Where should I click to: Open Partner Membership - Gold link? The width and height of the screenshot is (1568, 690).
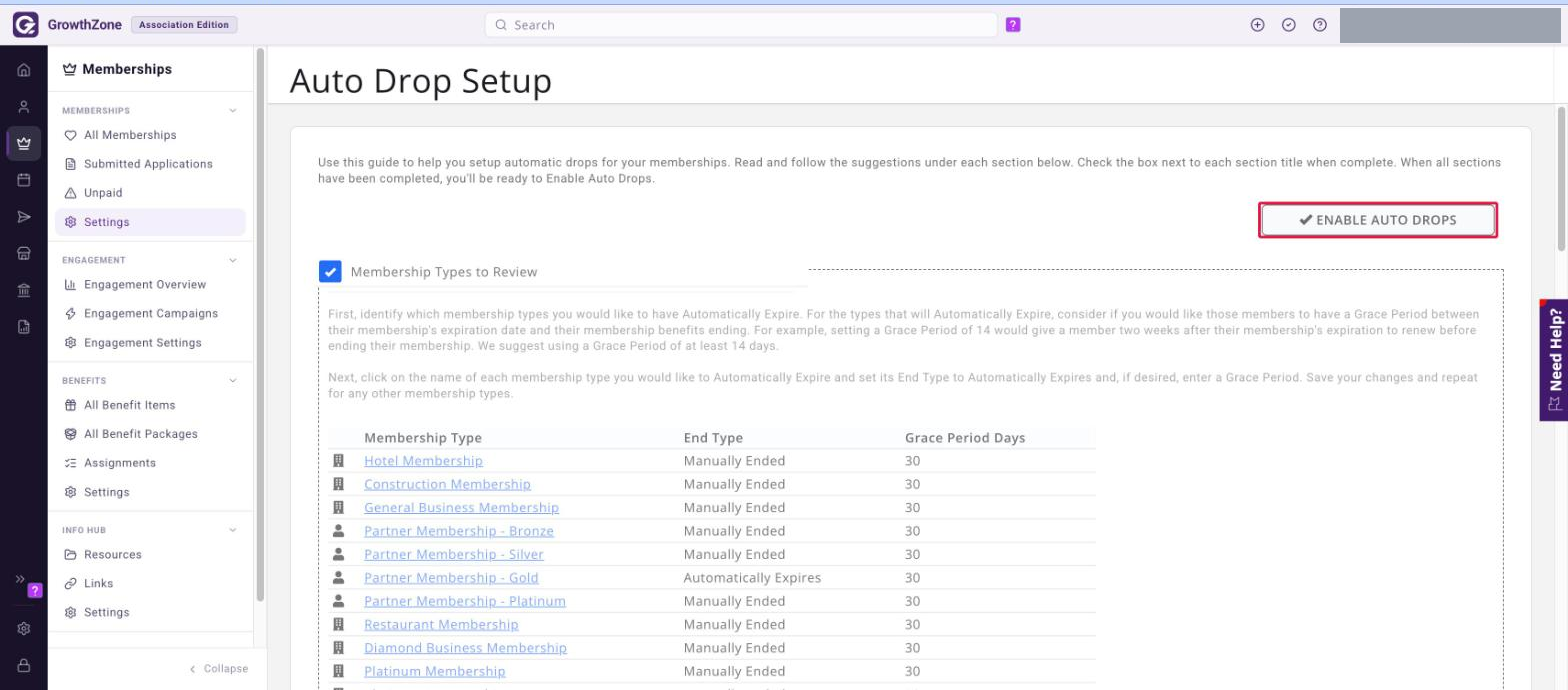click(x=451, y=578)
